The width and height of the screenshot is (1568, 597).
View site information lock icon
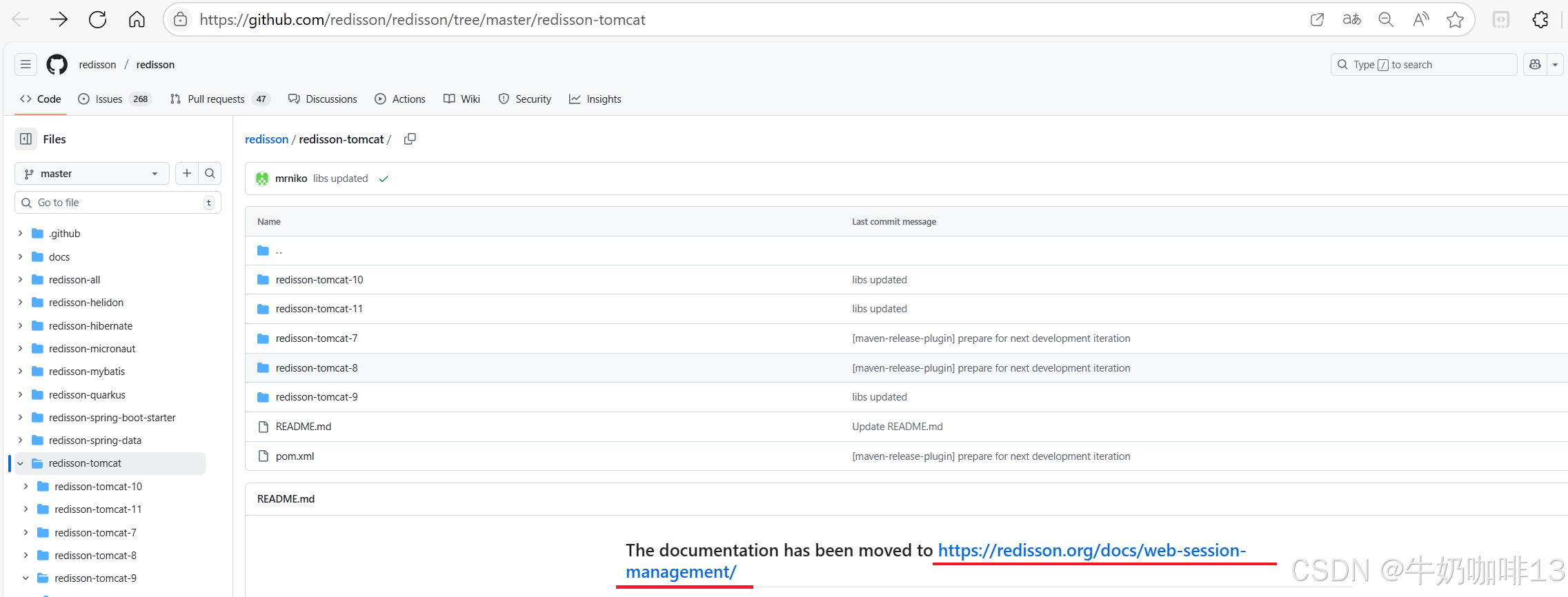(181, 19)
